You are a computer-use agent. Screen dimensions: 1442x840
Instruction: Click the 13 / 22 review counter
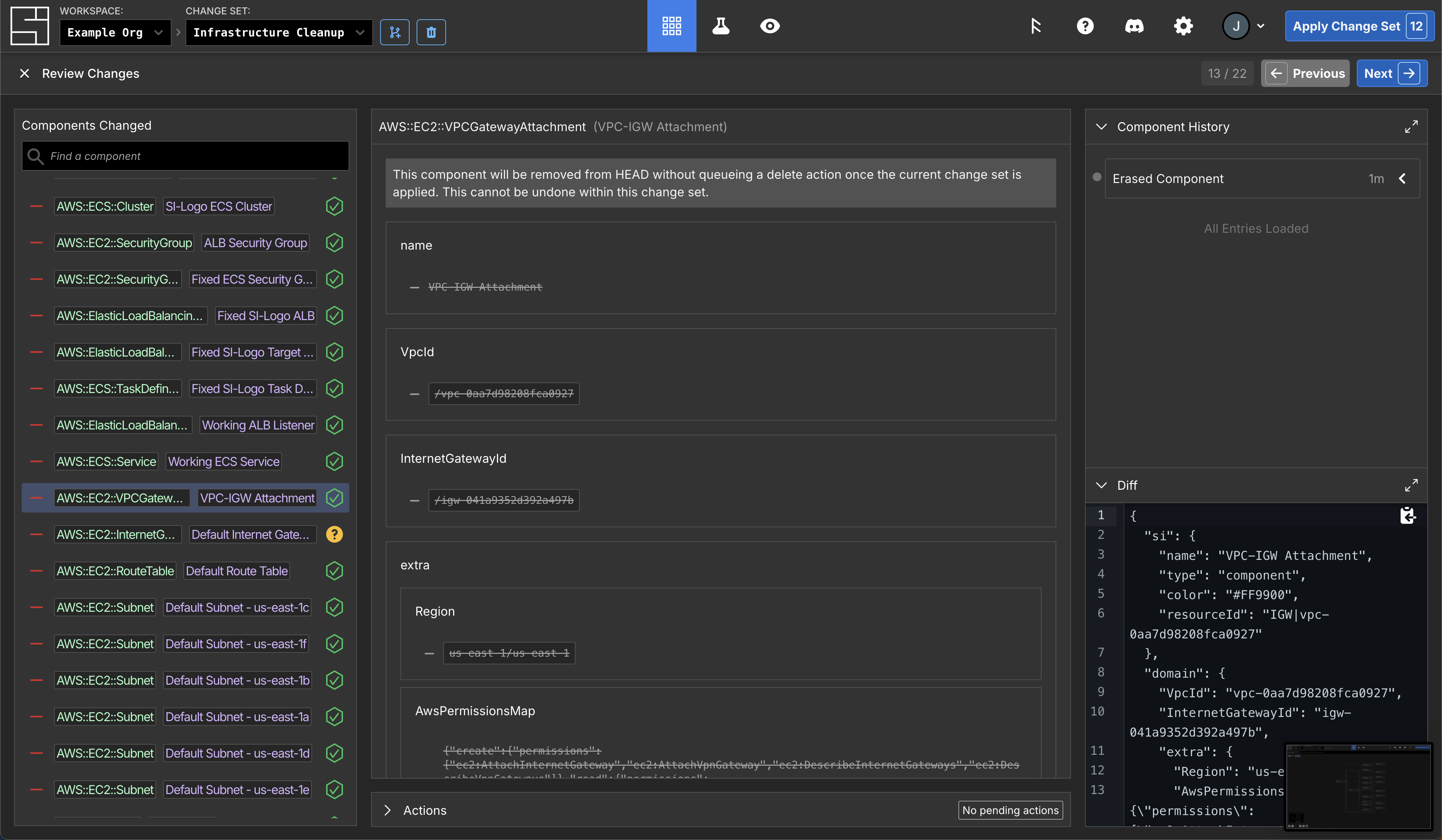[x=1227, y=73]
